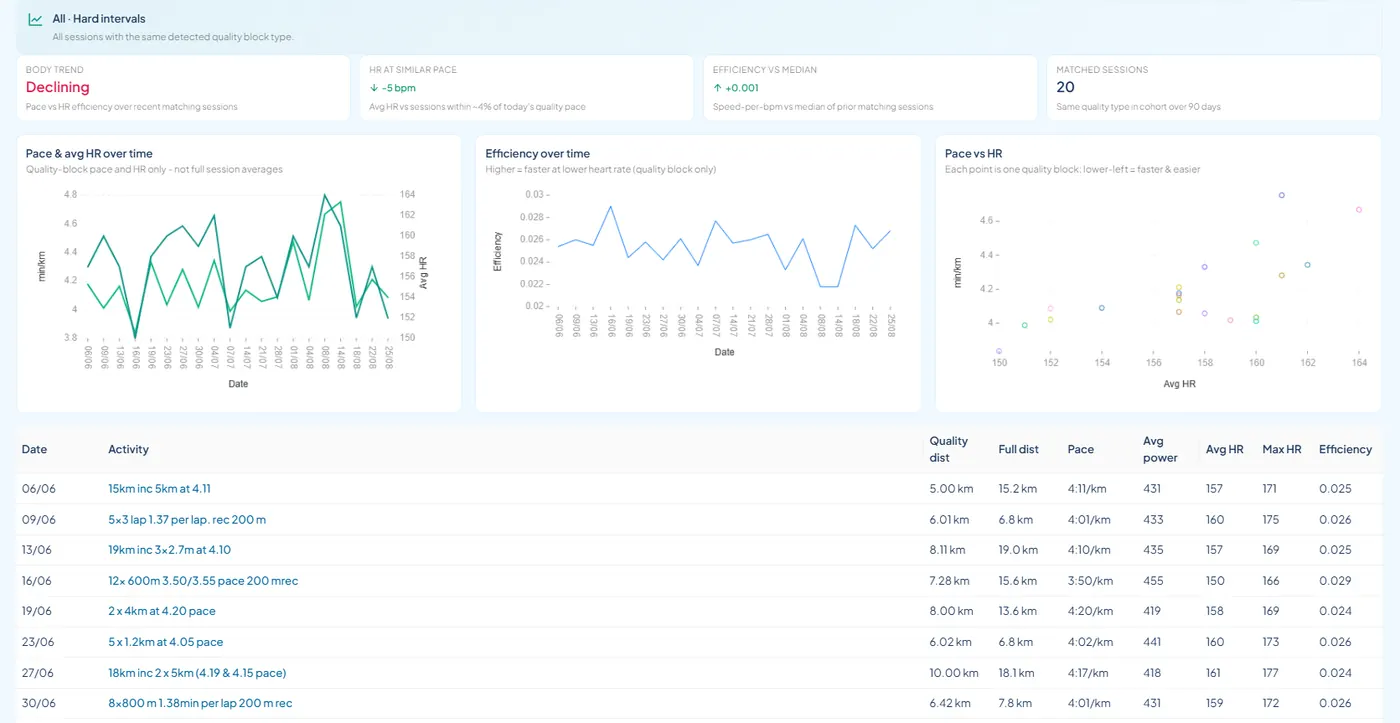This screenshot has width=1400, height=723.
Task: Click the 5.00 km quality distance cell
Action: click(952, 489)
